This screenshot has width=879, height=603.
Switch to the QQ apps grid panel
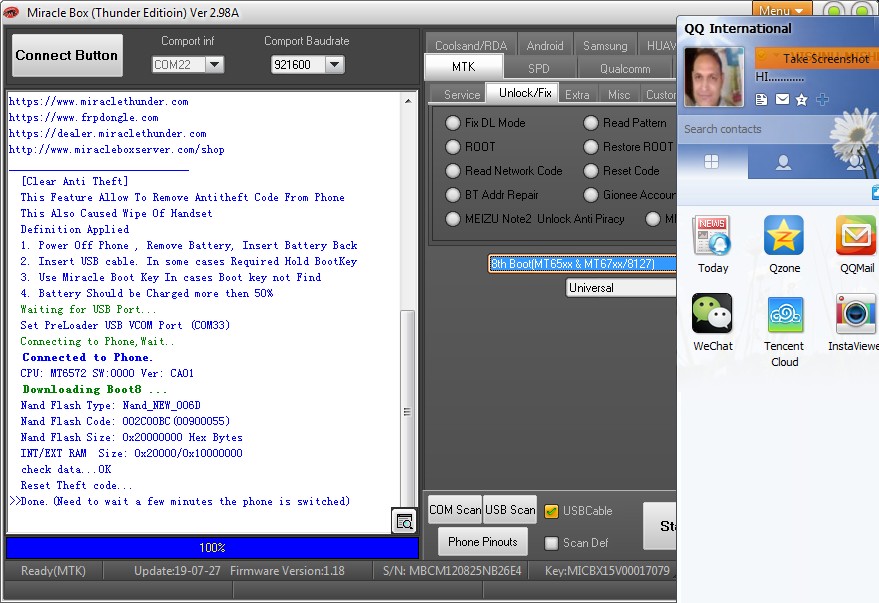[711, 162]
